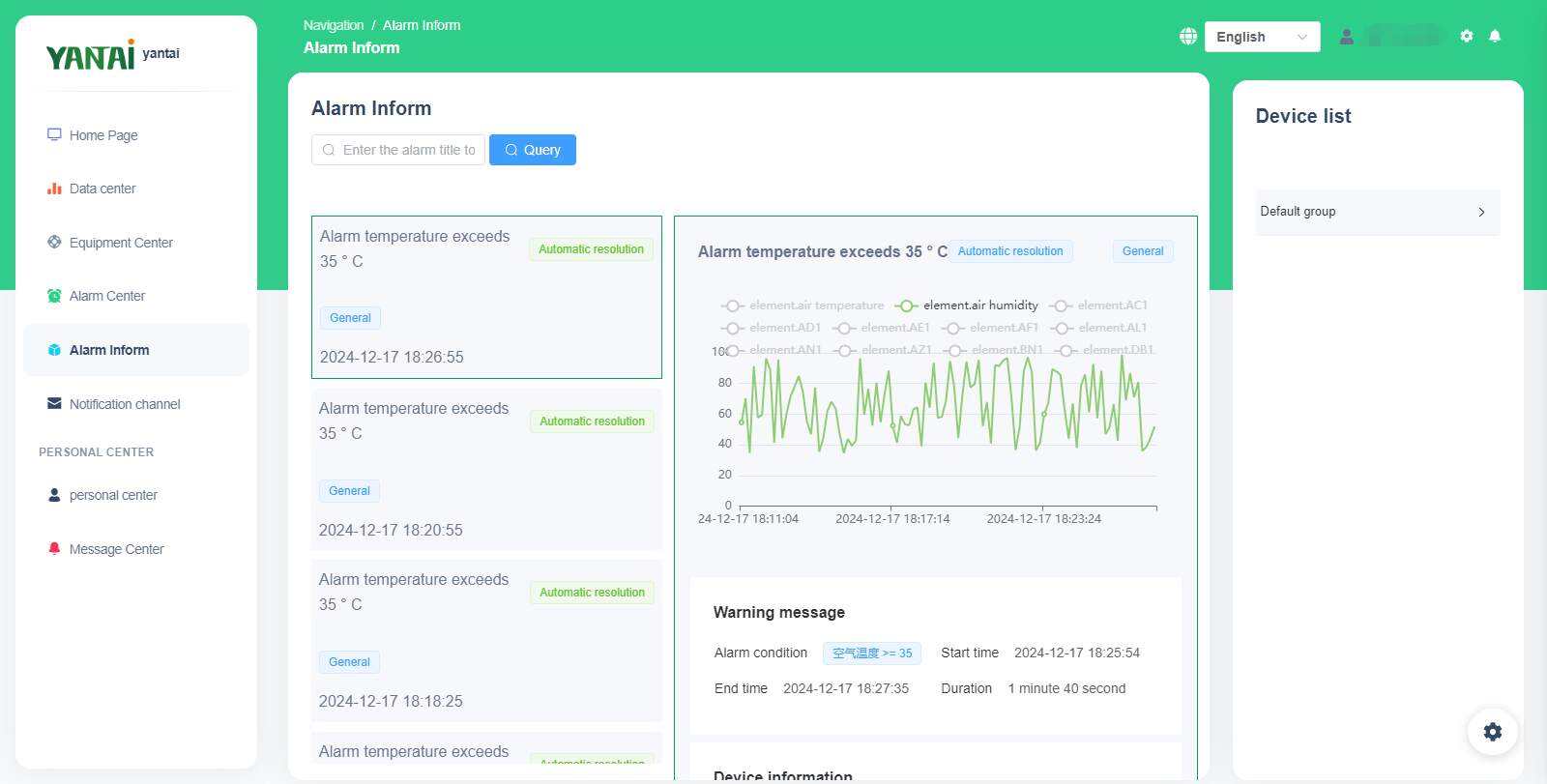The image size is (1547, 784).
Task: Click the 'Alarm condition' label
Action: (761, 653)
